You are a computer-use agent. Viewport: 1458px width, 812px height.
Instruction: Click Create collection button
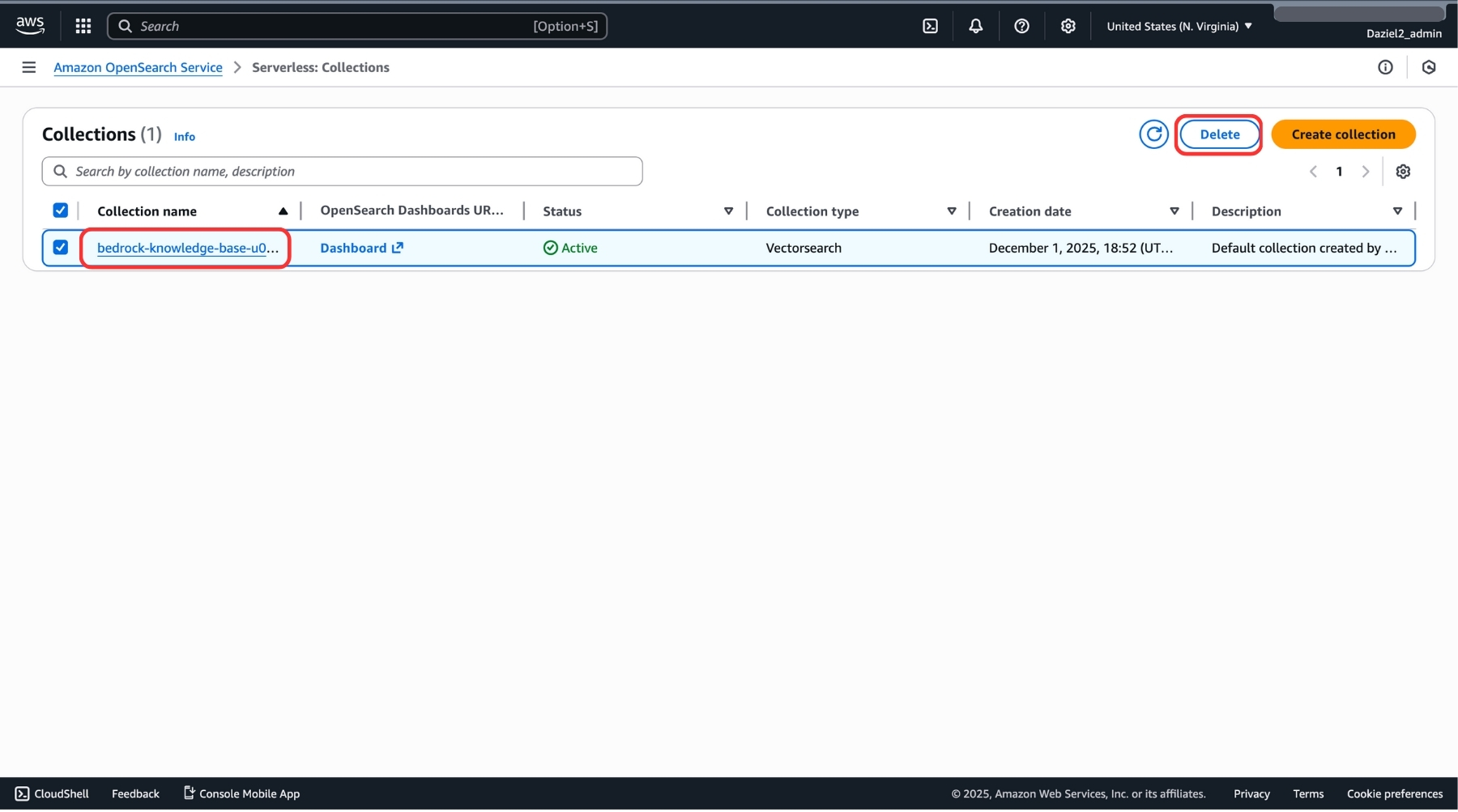1343,134
